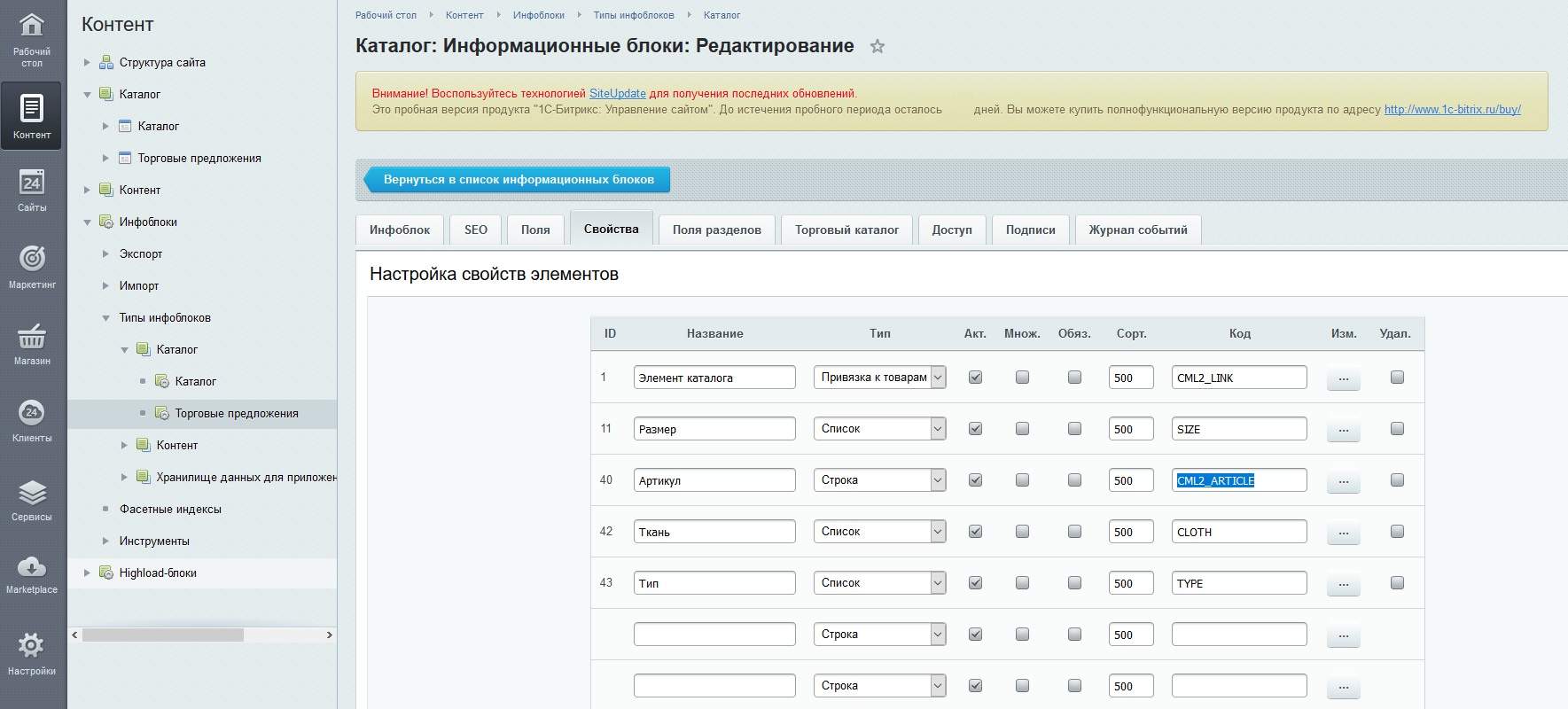Toggle active checkbox for Элемент каталога
Screen dimensions: 1568x709
975,378
